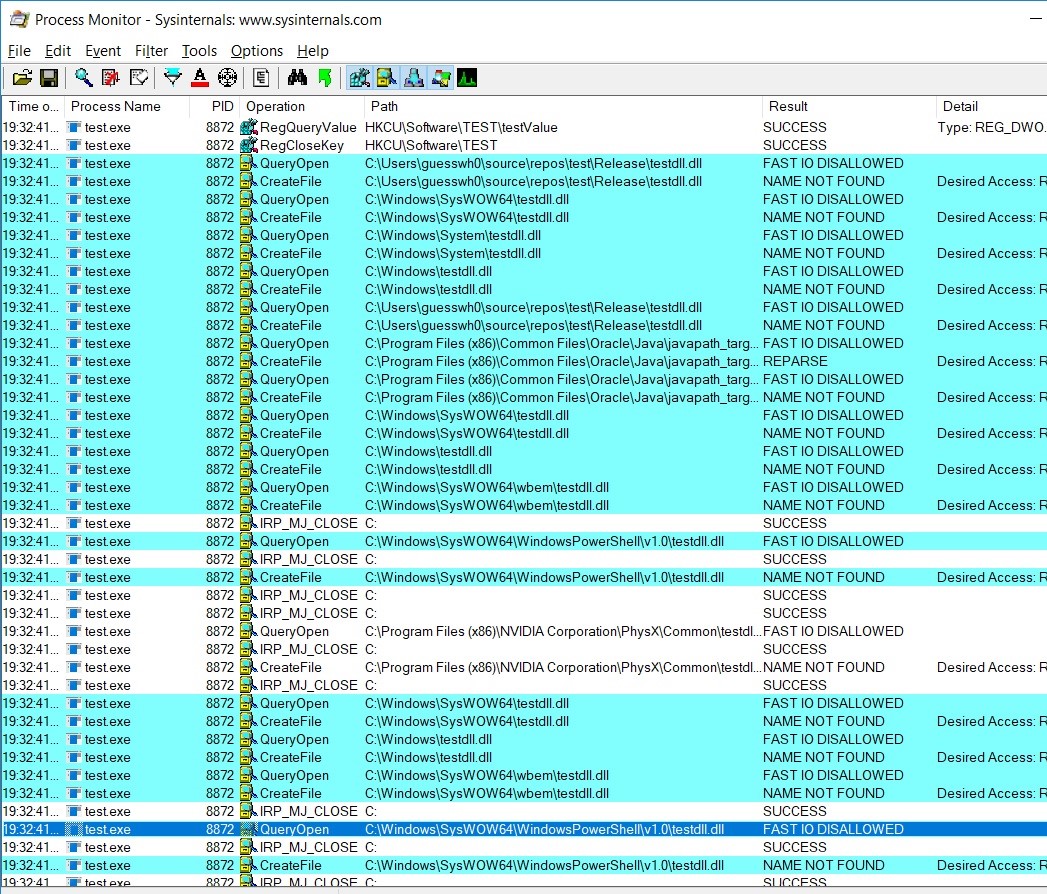Viewport: 1047px width, 894px height.
Task: Open the Tools menu
Action: pos(199,51)
